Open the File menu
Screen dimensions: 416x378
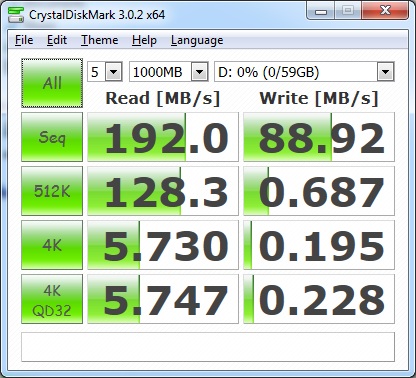pyautogui.click(x=24, y=40)
